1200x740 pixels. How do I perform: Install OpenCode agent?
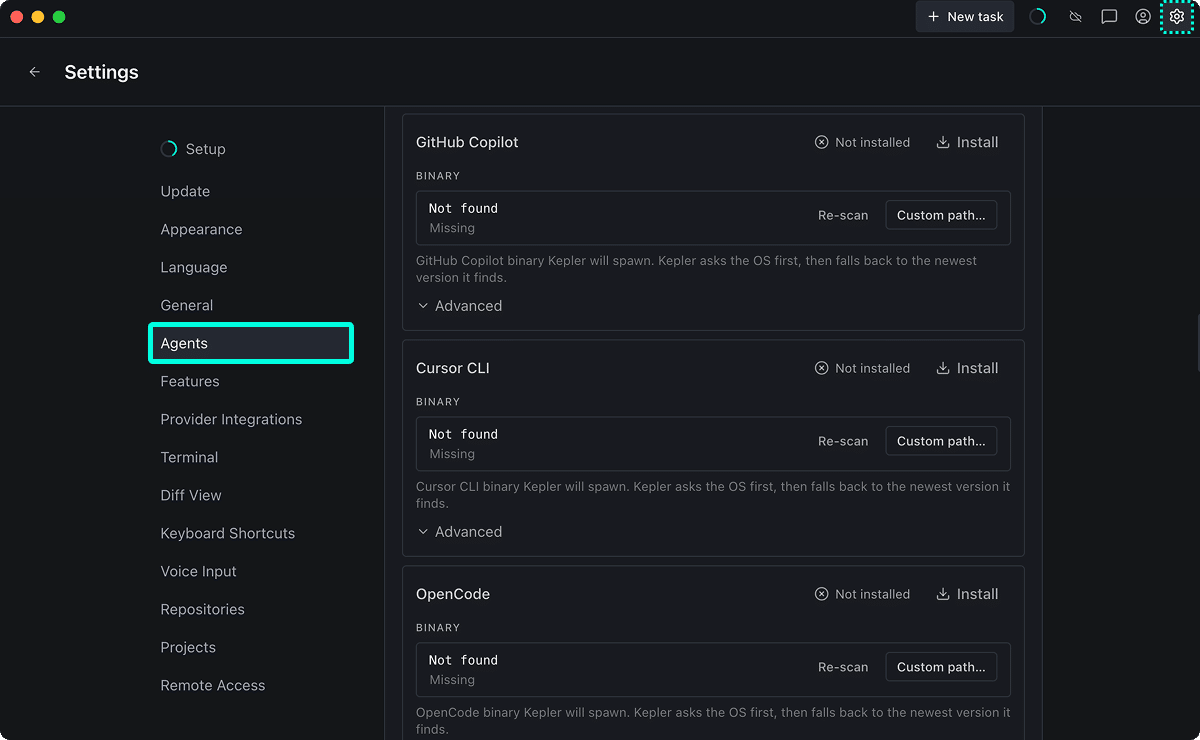point(967,594)
